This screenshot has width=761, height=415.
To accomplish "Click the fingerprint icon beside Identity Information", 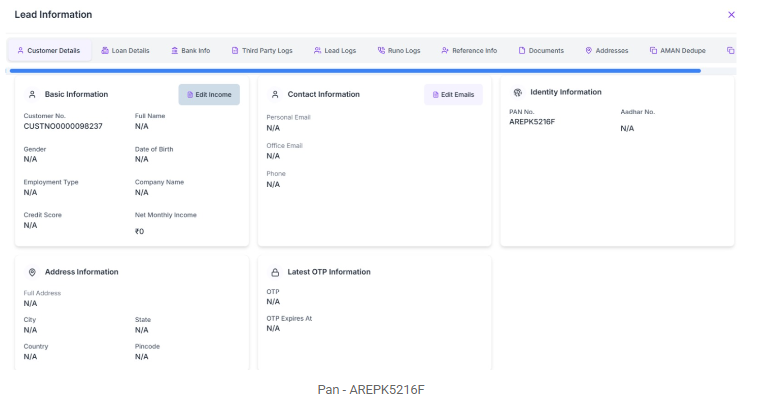I will [x=518, y=92].
